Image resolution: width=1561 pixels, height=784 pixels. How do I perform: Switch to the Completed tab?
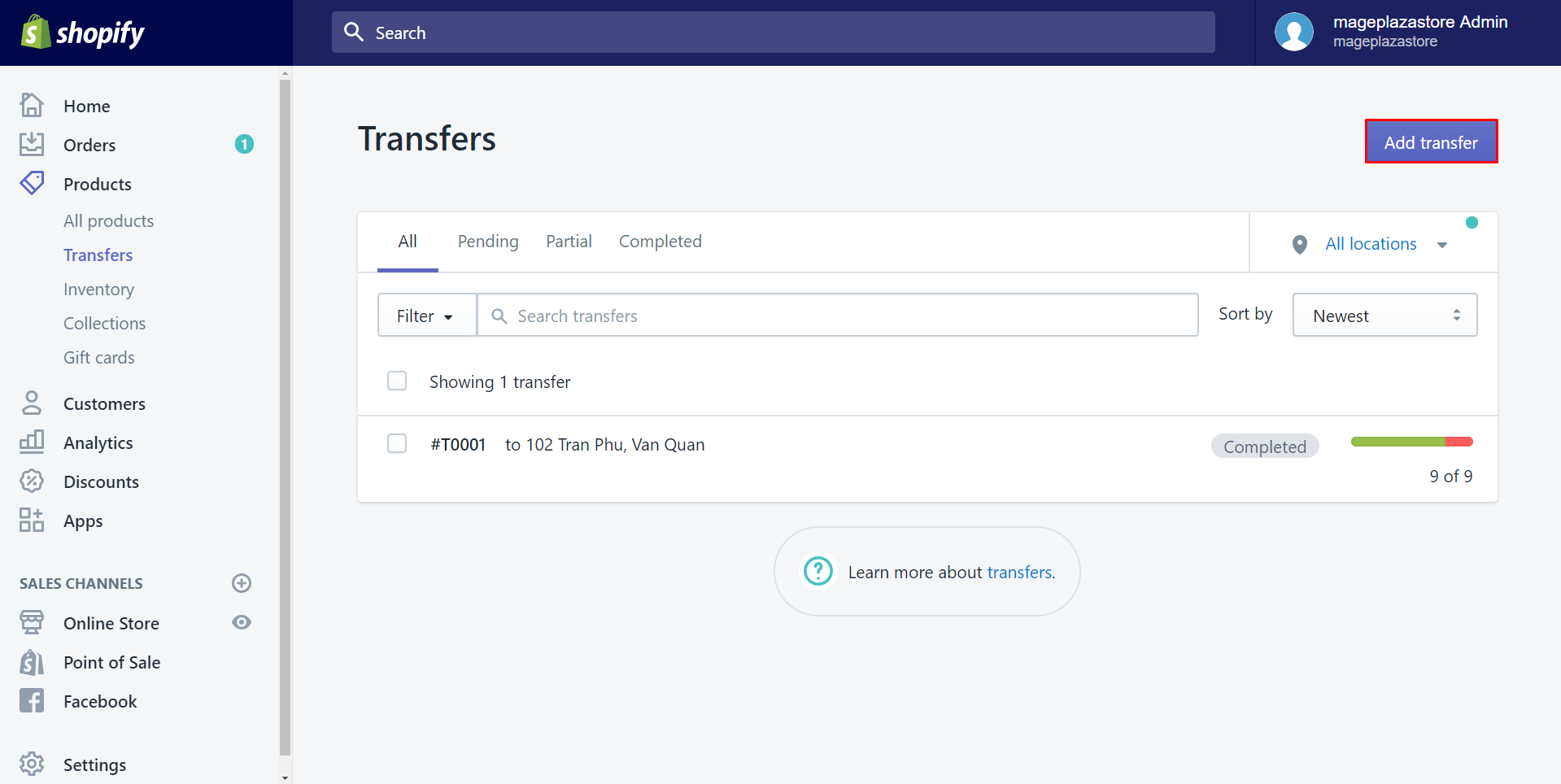click(660, 242)
